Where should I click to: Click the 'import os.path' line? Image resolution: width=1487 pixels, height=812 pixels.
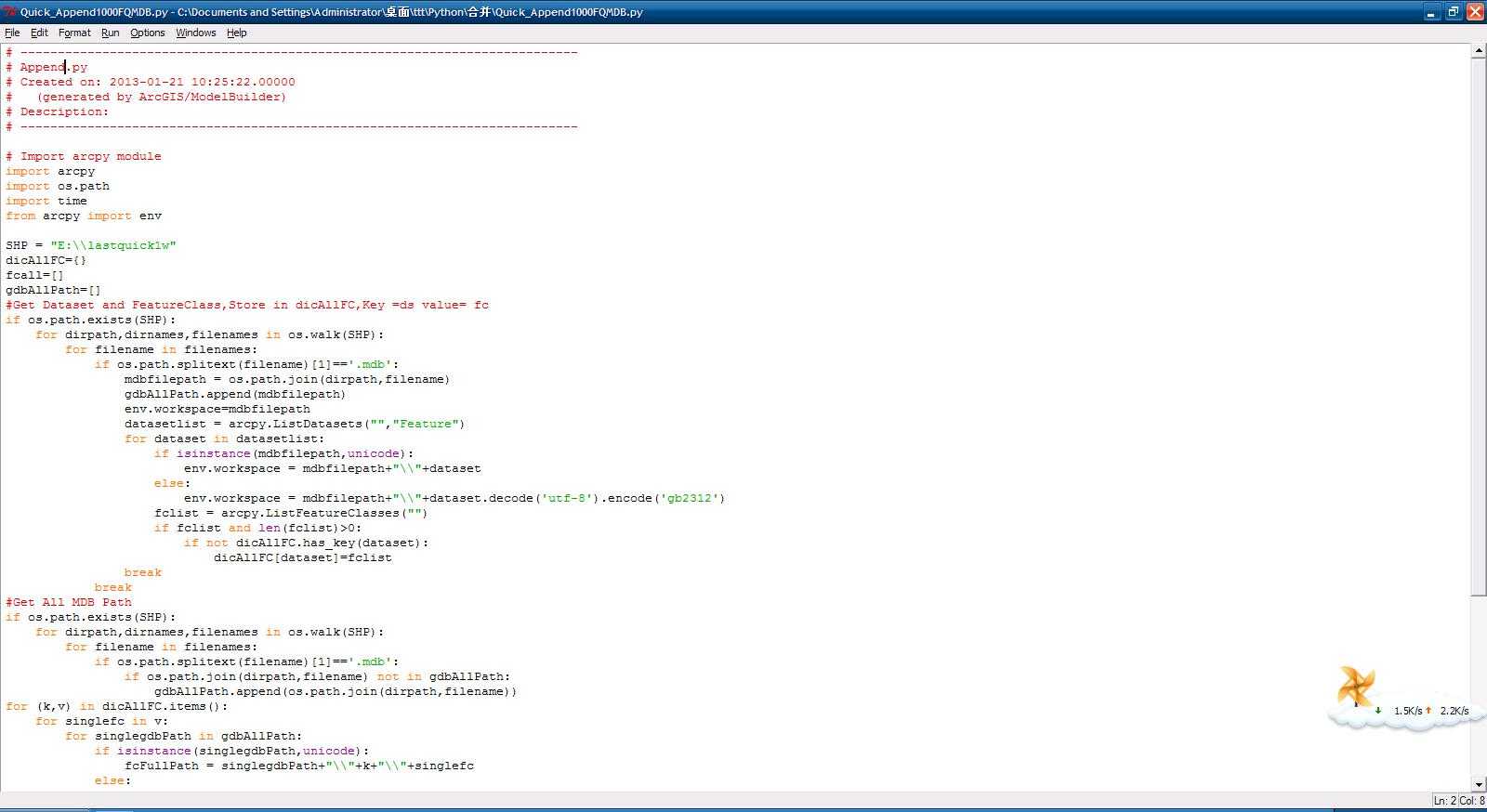(x=58, y=186)
